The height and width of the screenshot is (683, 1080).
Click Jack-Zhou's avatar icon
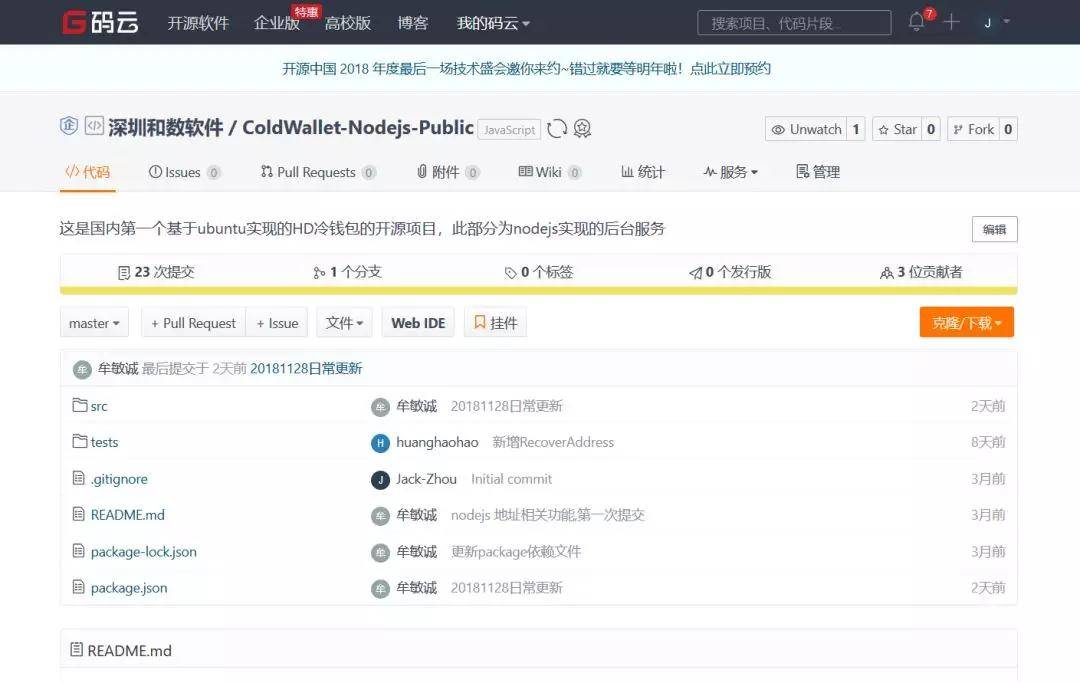point(380,479)
